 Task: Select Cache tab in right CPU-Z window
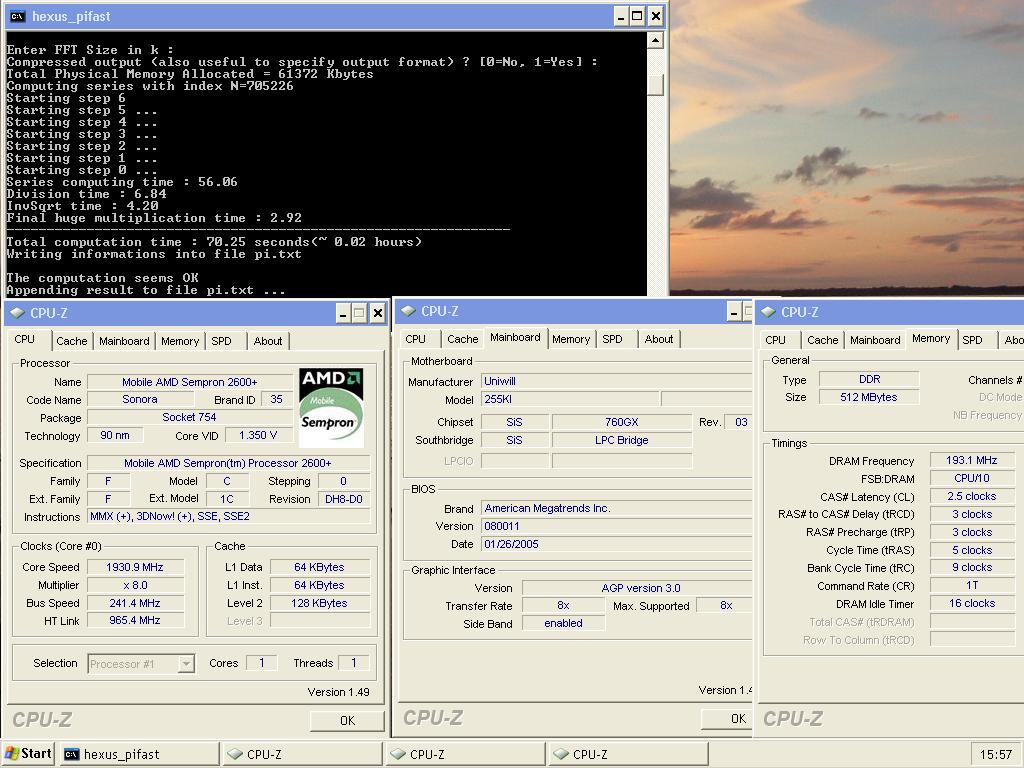coord(822,340)
